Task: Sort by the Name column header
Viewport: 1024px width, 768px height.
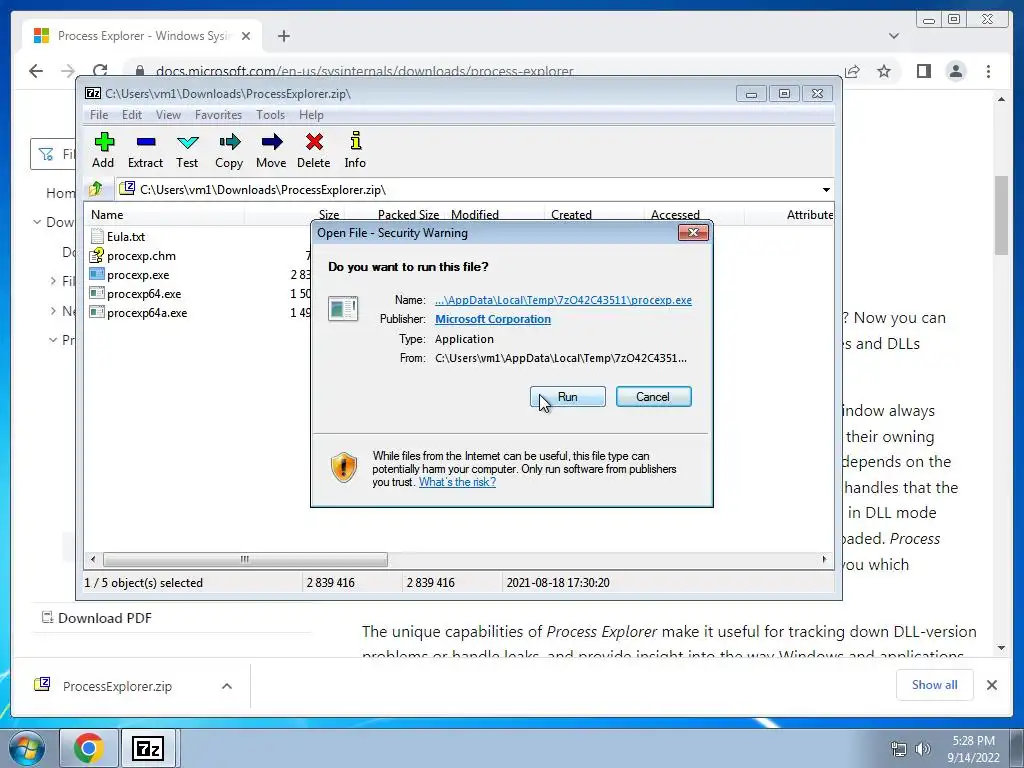Action: click(x=164, y=215)
